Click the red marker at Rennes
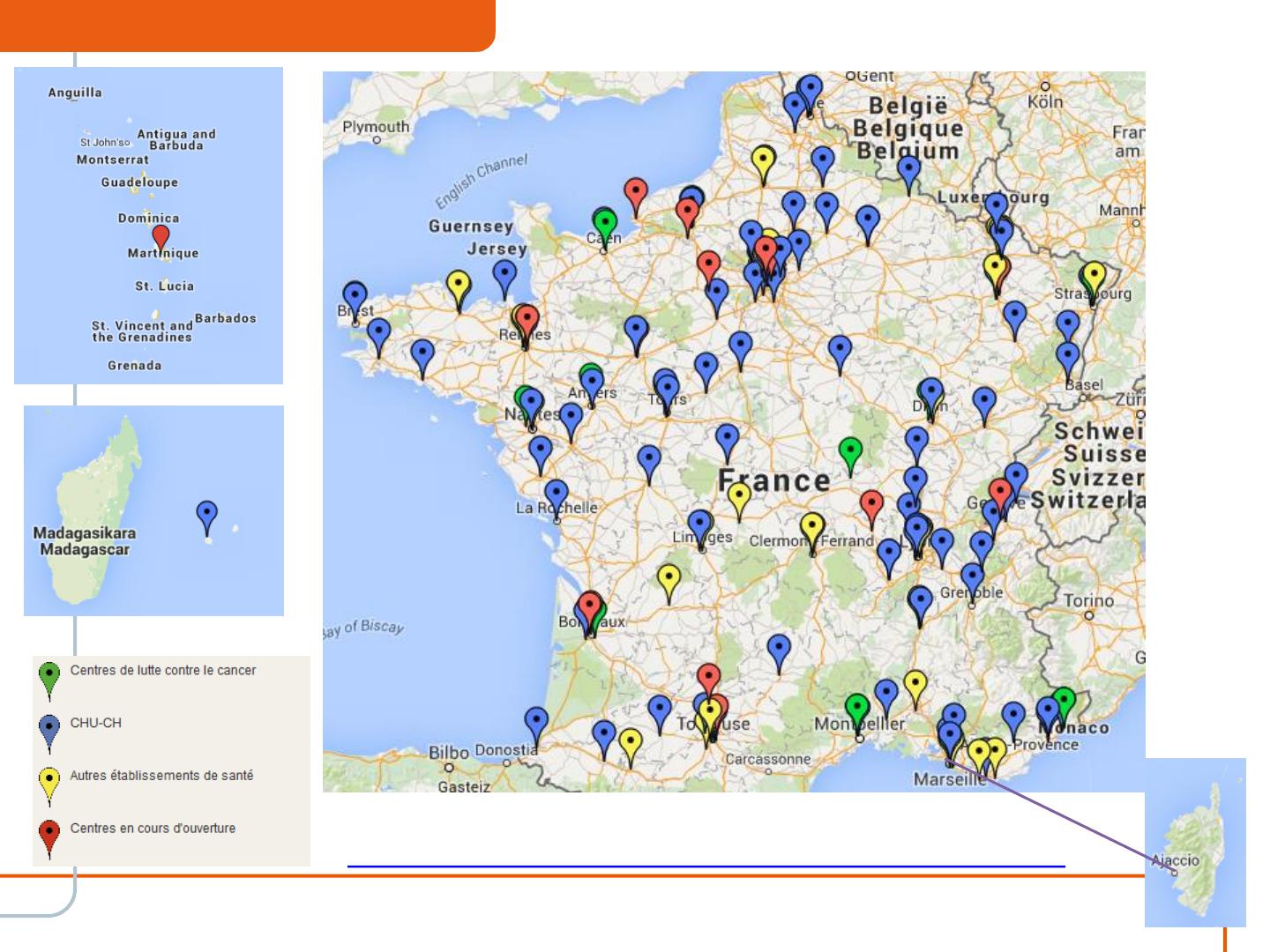 pos(527,325)
